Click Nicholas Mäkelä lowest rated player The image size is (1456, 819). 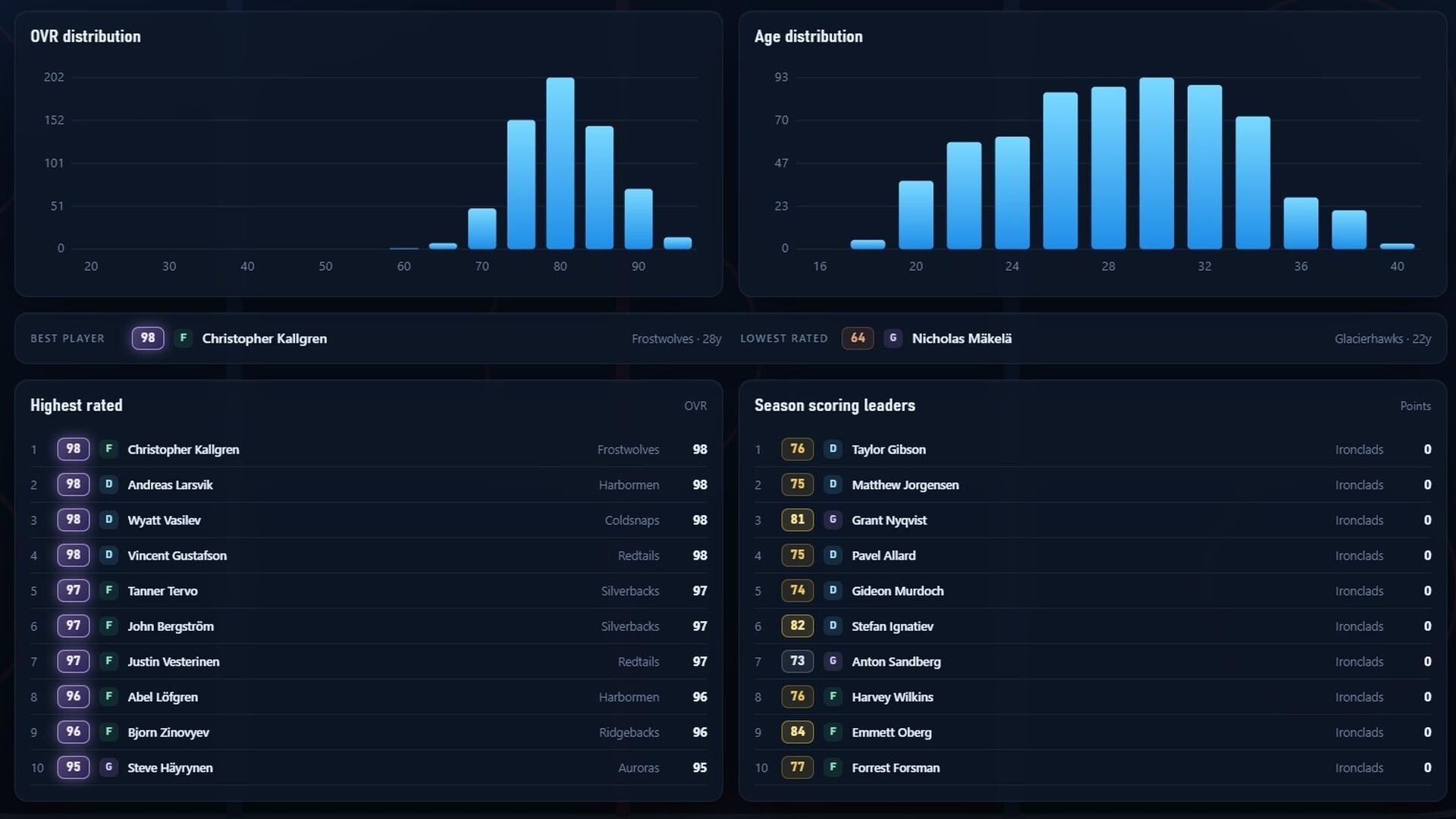(x=962, y=338)
